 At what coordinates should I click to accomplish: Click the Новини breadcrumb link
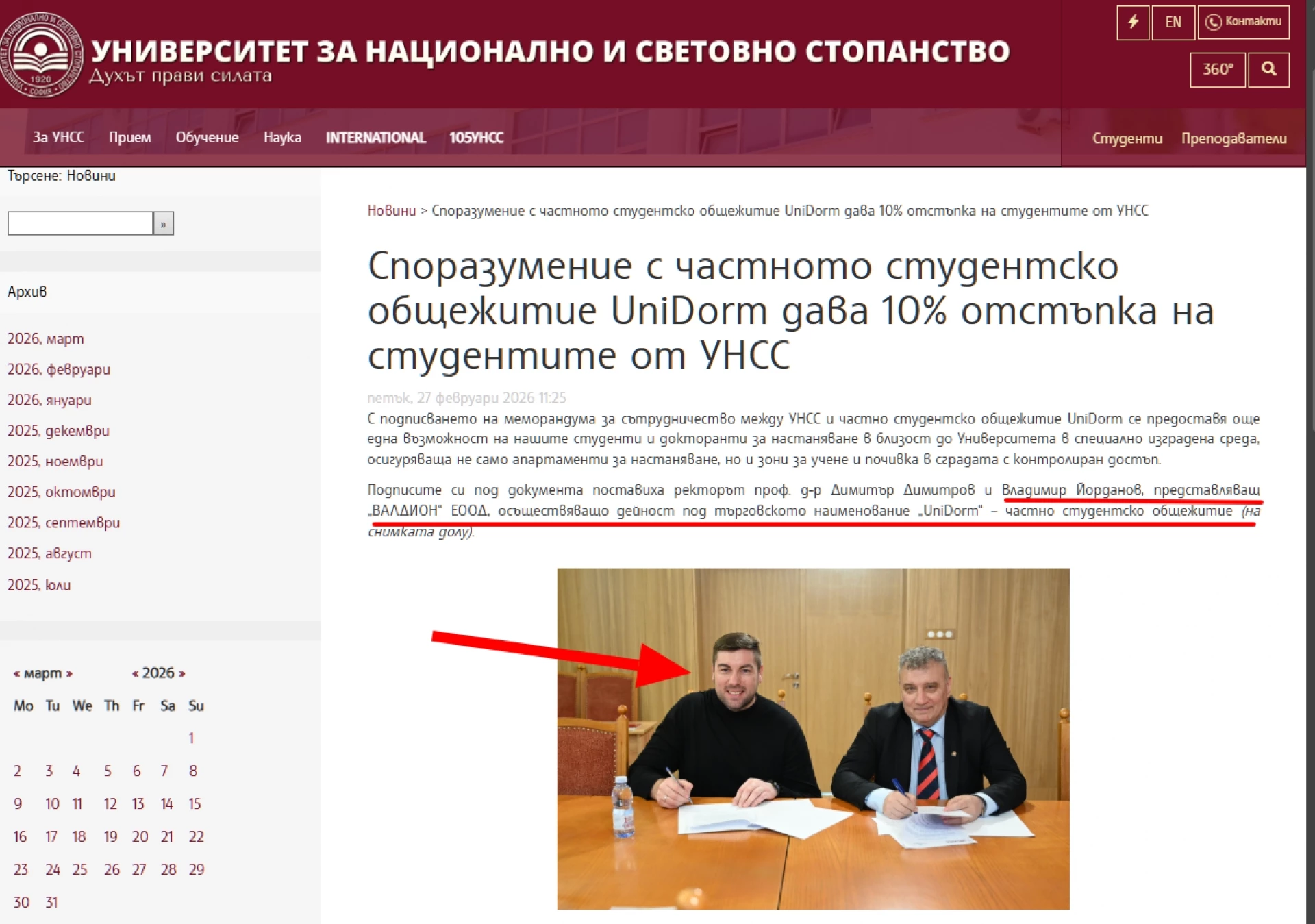coord(392,211)
